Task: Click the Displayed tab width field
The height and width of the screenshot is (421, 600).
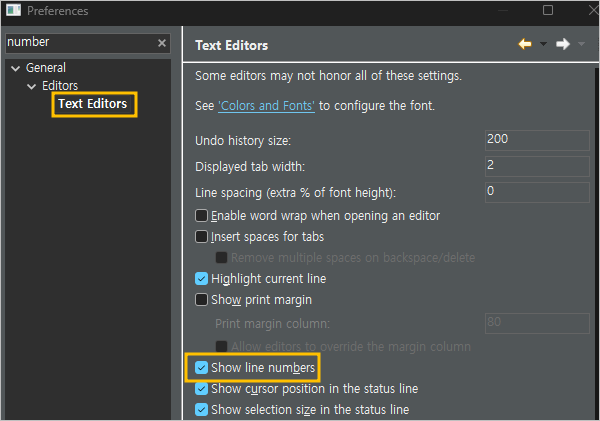Action: pyautogui.click(x=536, y=165)
